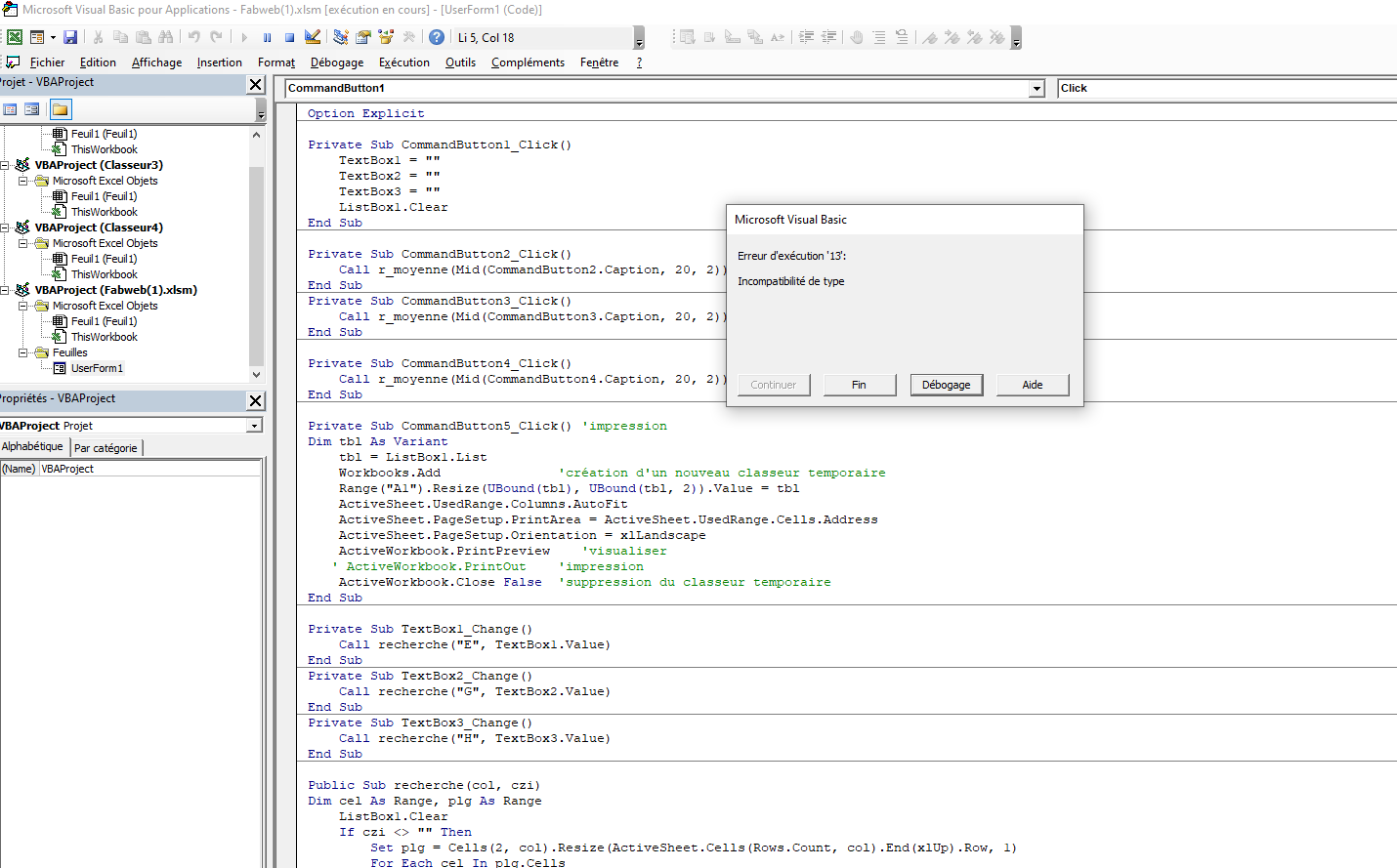Image resolution: width=1397 pixels, height=868 pixels.
Task: Click View Code icon in Project panel
Action: tap(10, 109)
